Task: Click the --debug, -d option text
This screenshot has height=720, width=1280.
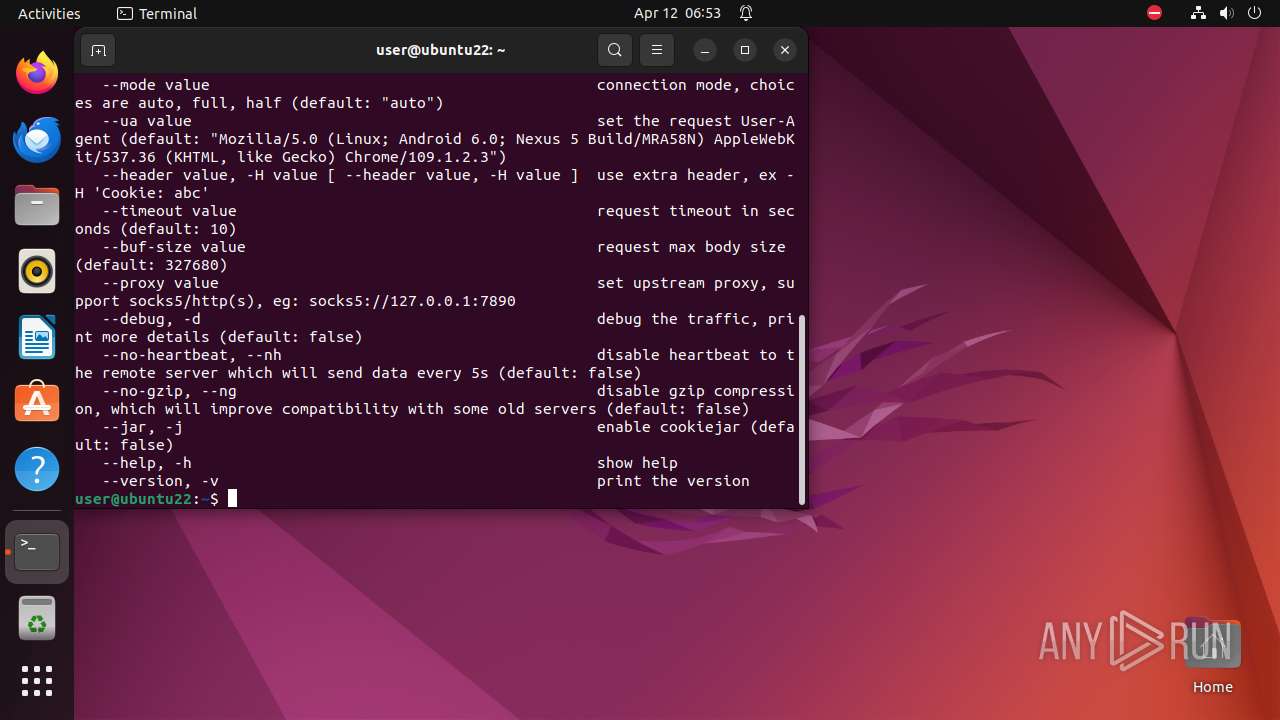Action: click(x=151, y=319)
